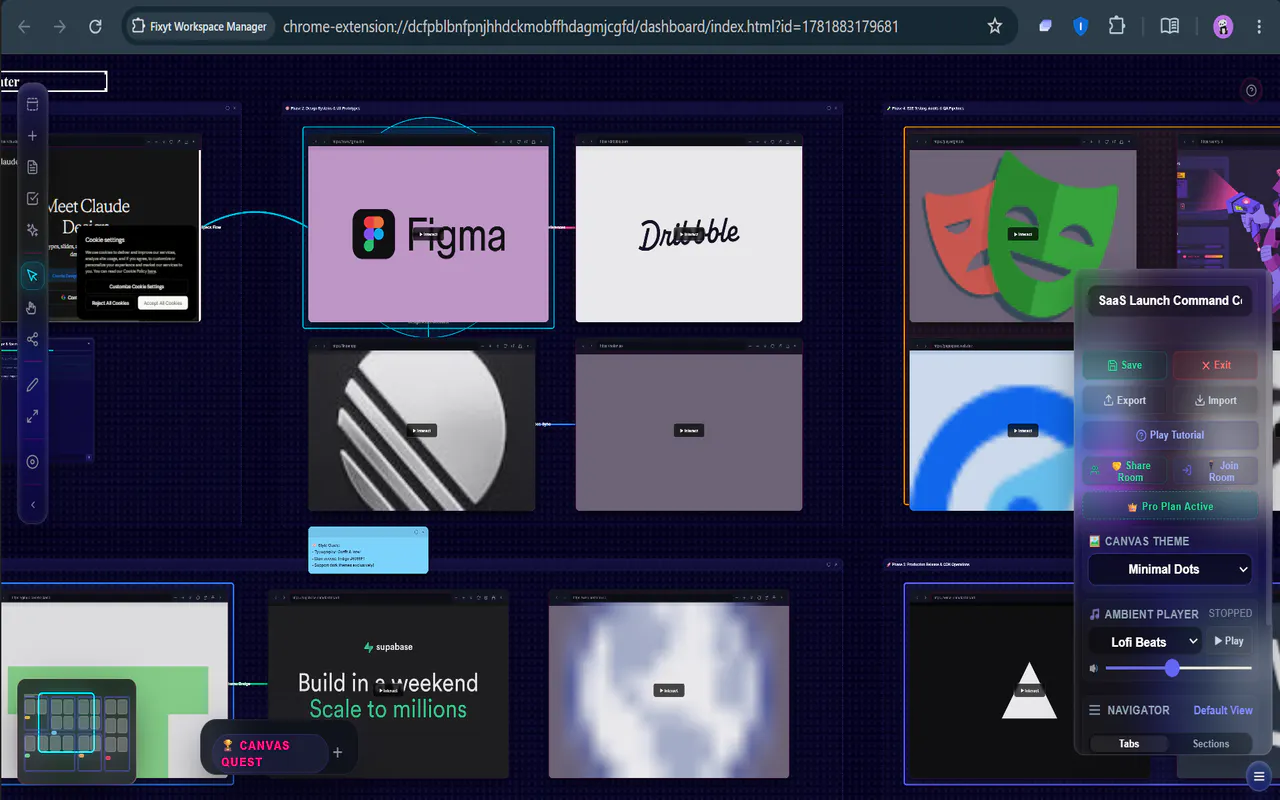Open the Minimal Dots canvas theme dropdown
The height and width of the screenshot is (800, 1280).
click(x=1170, y=569)
